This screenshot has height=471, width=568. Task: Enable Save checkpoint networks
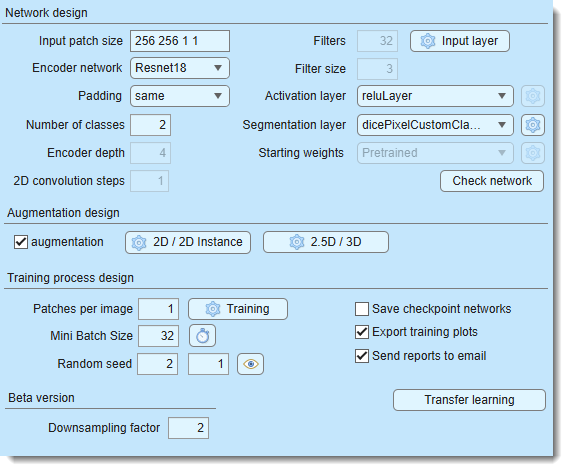pyautogui.click(x=362, y=309)
